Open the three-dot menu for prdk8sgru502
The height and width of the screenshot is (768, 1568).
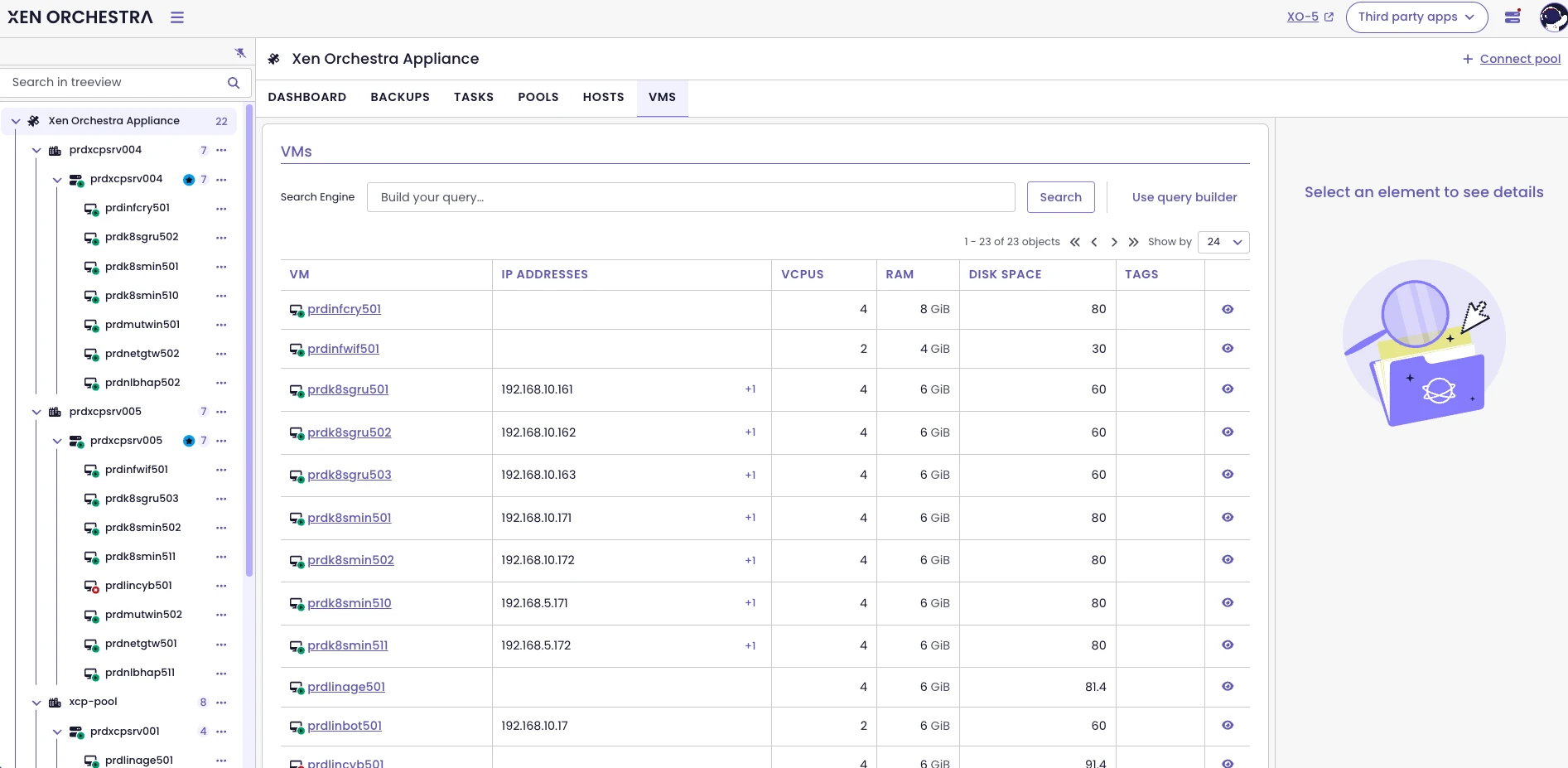pos(221,238)
